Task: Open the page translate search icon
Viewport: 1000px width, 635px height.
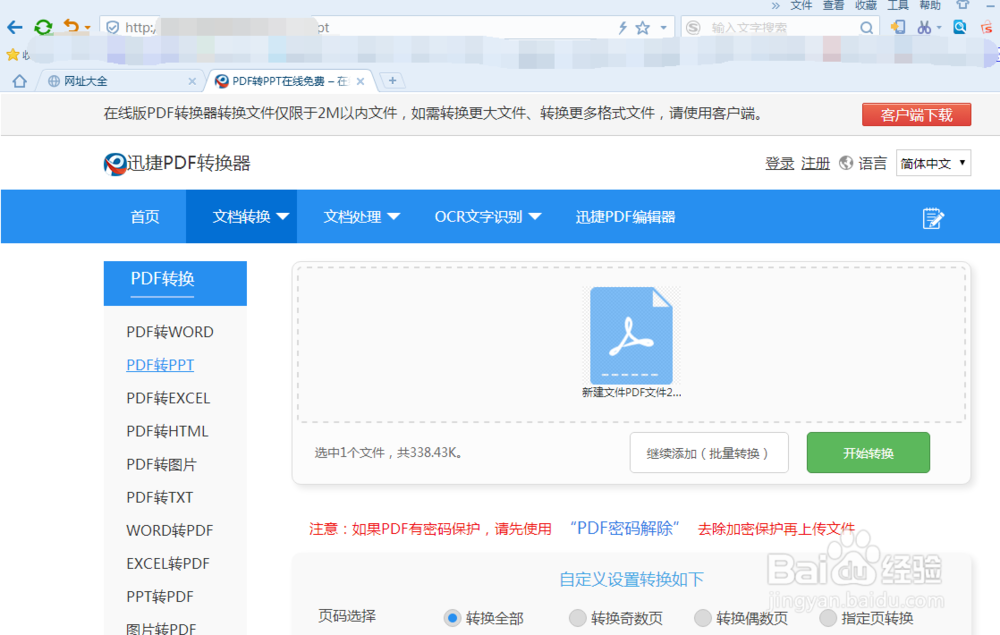Action: [x=960, y=27]
